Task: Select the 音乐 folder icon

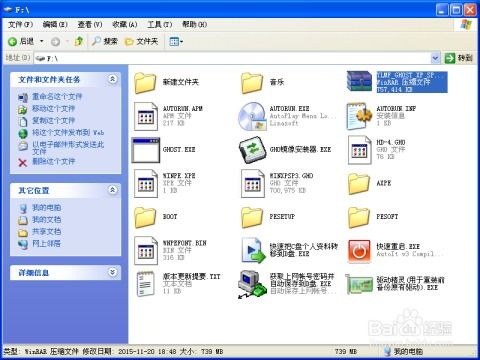Action: tap(252, 83)
